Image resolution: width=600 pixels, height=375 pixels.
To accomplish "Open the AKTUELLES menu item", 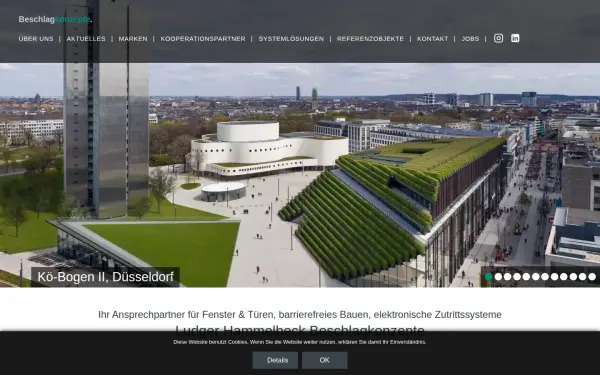I will [x=86, y=39].
